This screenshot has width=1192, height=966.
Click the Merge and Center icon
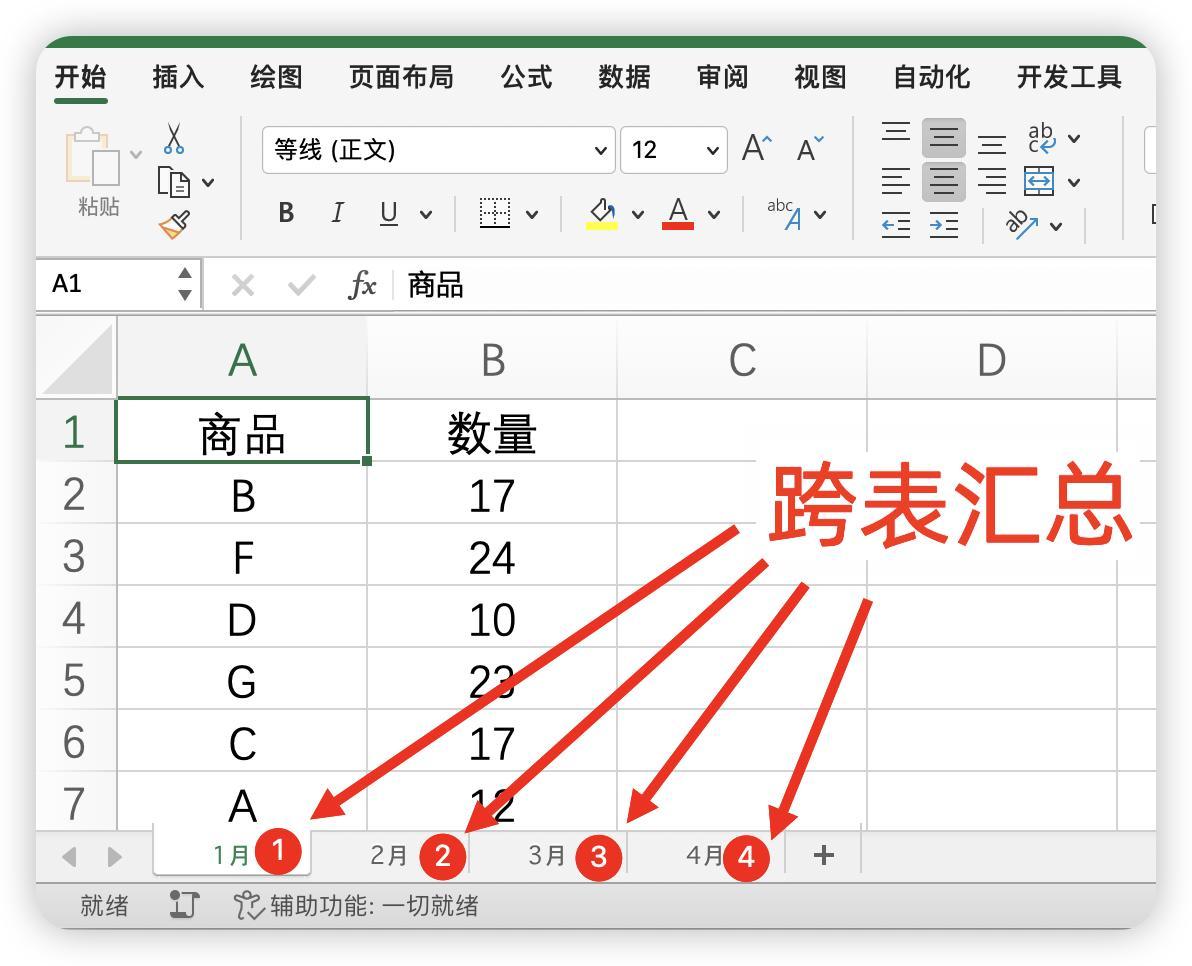(1039, 182)
